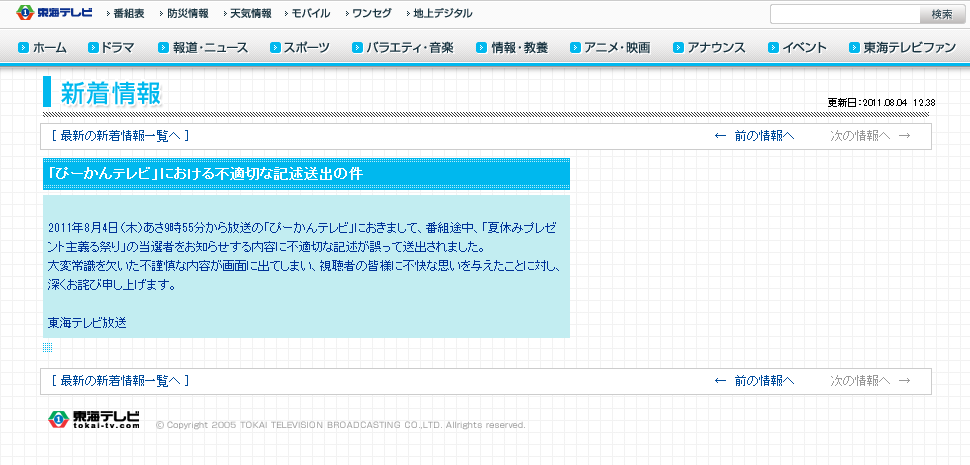Click the 検索 search button
The image size is (970, 465).
click(942, 14)
